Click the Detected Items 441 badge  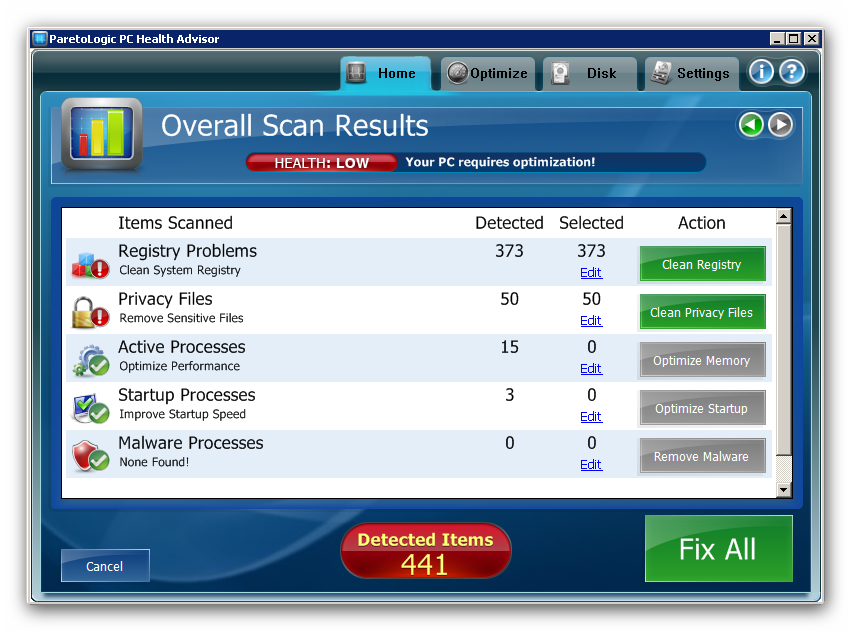(x=425, y=550)
